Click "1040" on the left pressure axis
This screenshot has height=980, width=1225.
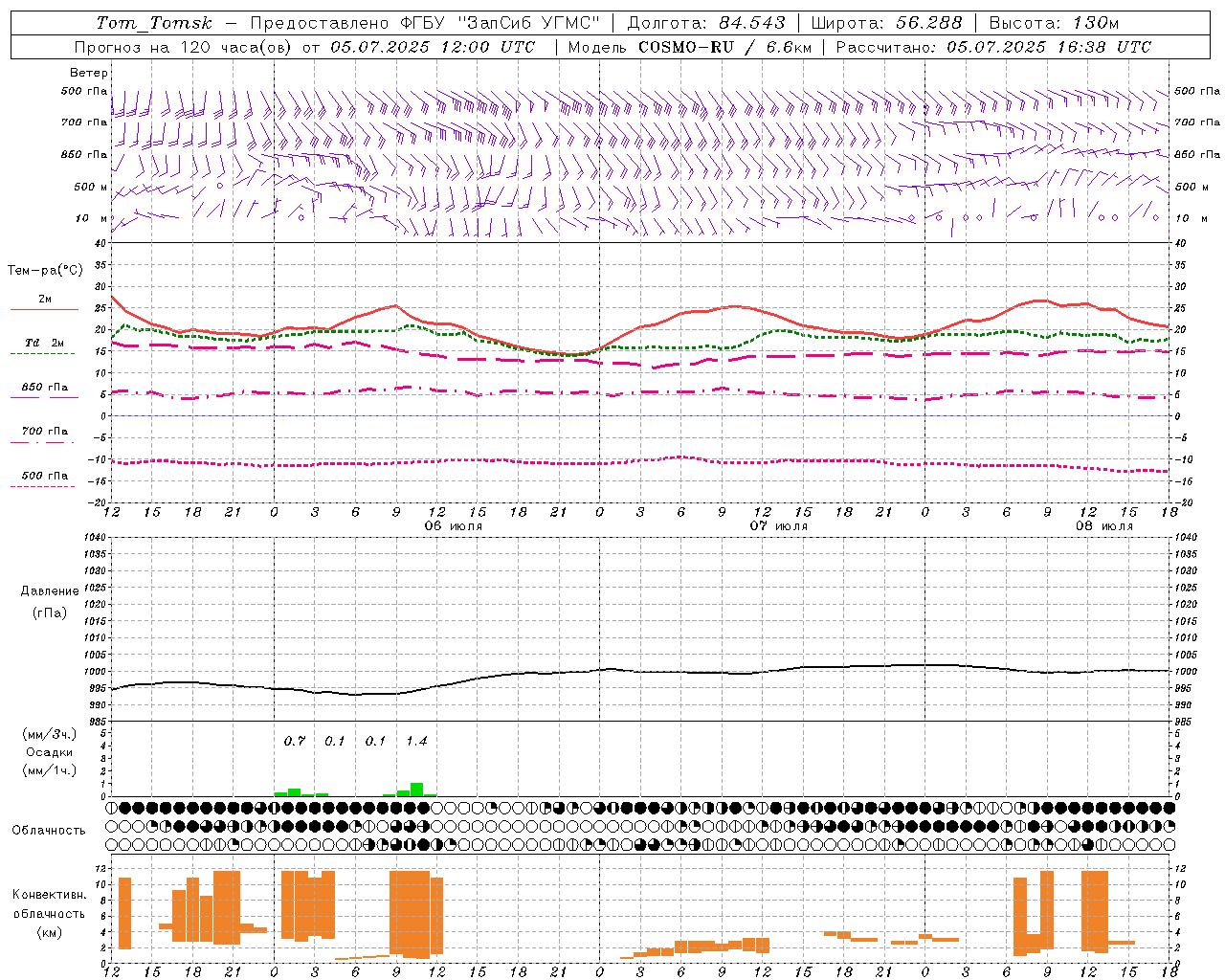pyautogui.click(x=95, y=538)
